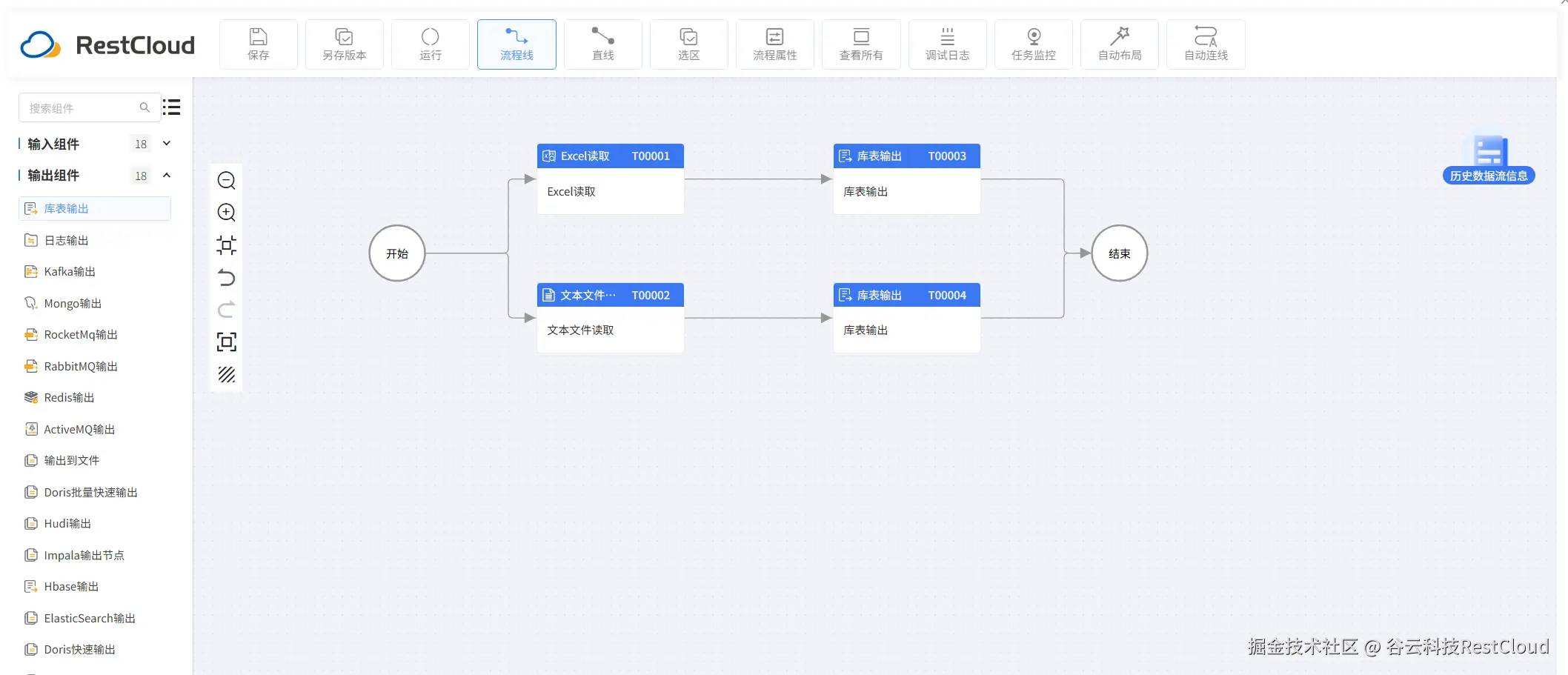The image size is (1568, 675).
Task: Click the fit-to-canvas icon
Action: 227,245
